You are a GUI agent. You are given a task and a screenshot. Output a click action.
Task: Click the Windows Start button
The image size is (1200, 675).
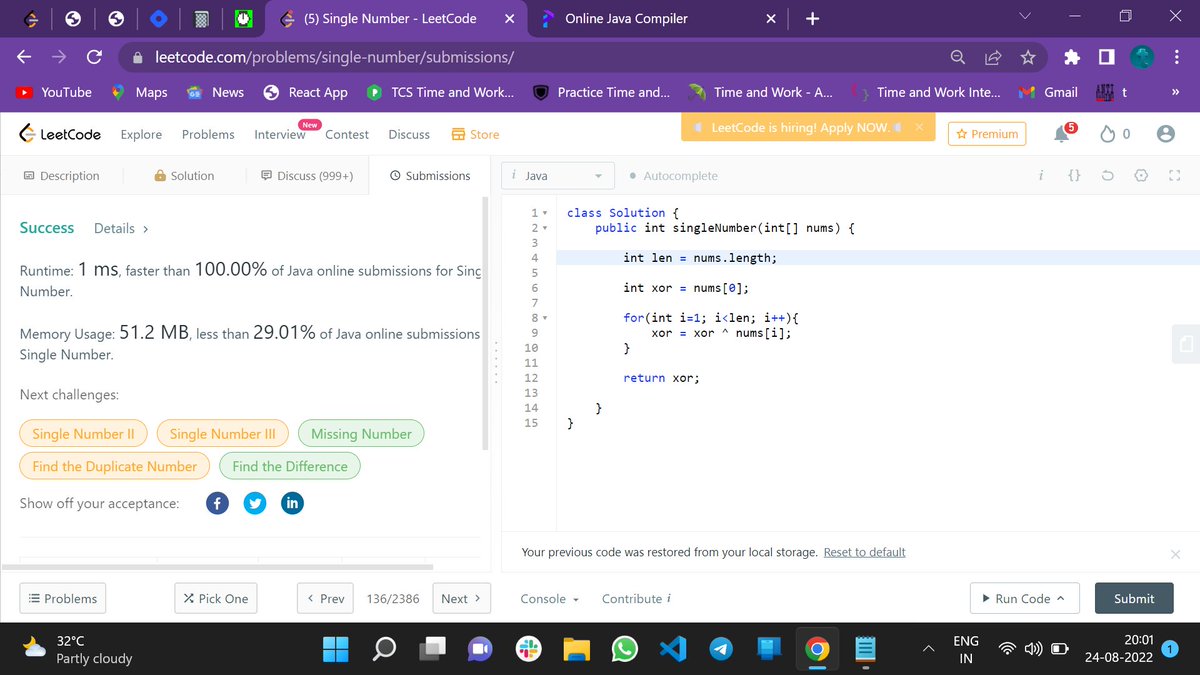coord(337,650)
